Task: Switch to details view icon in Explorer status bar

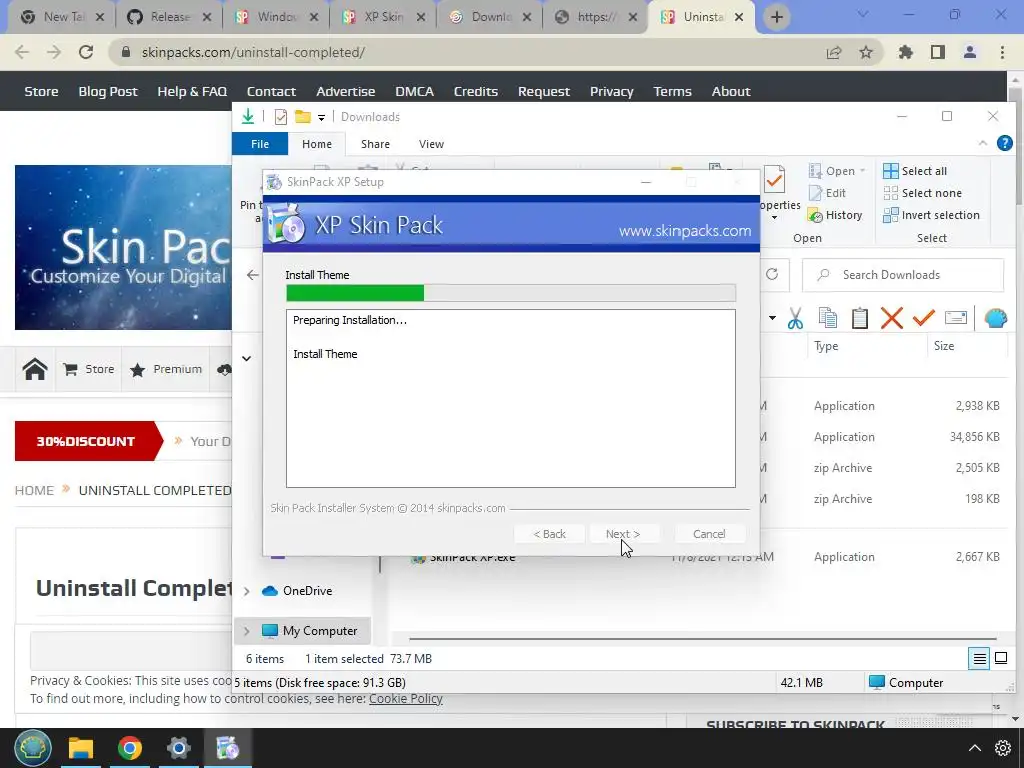Action: [979, 658]
